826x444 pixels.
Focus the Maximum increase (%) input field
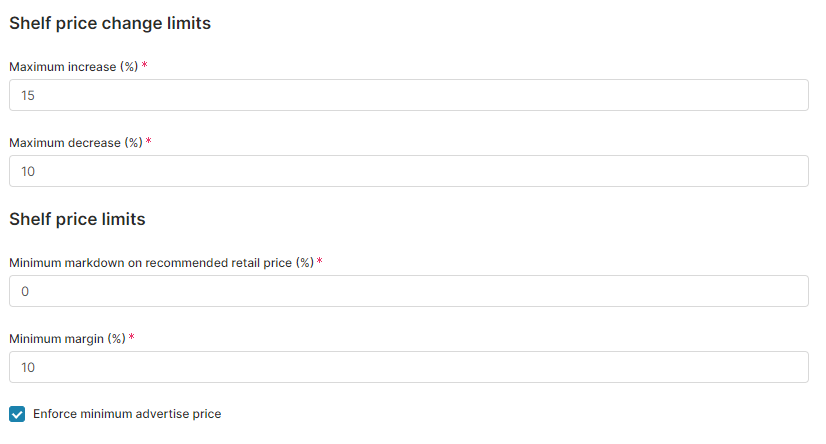(408, 96)
